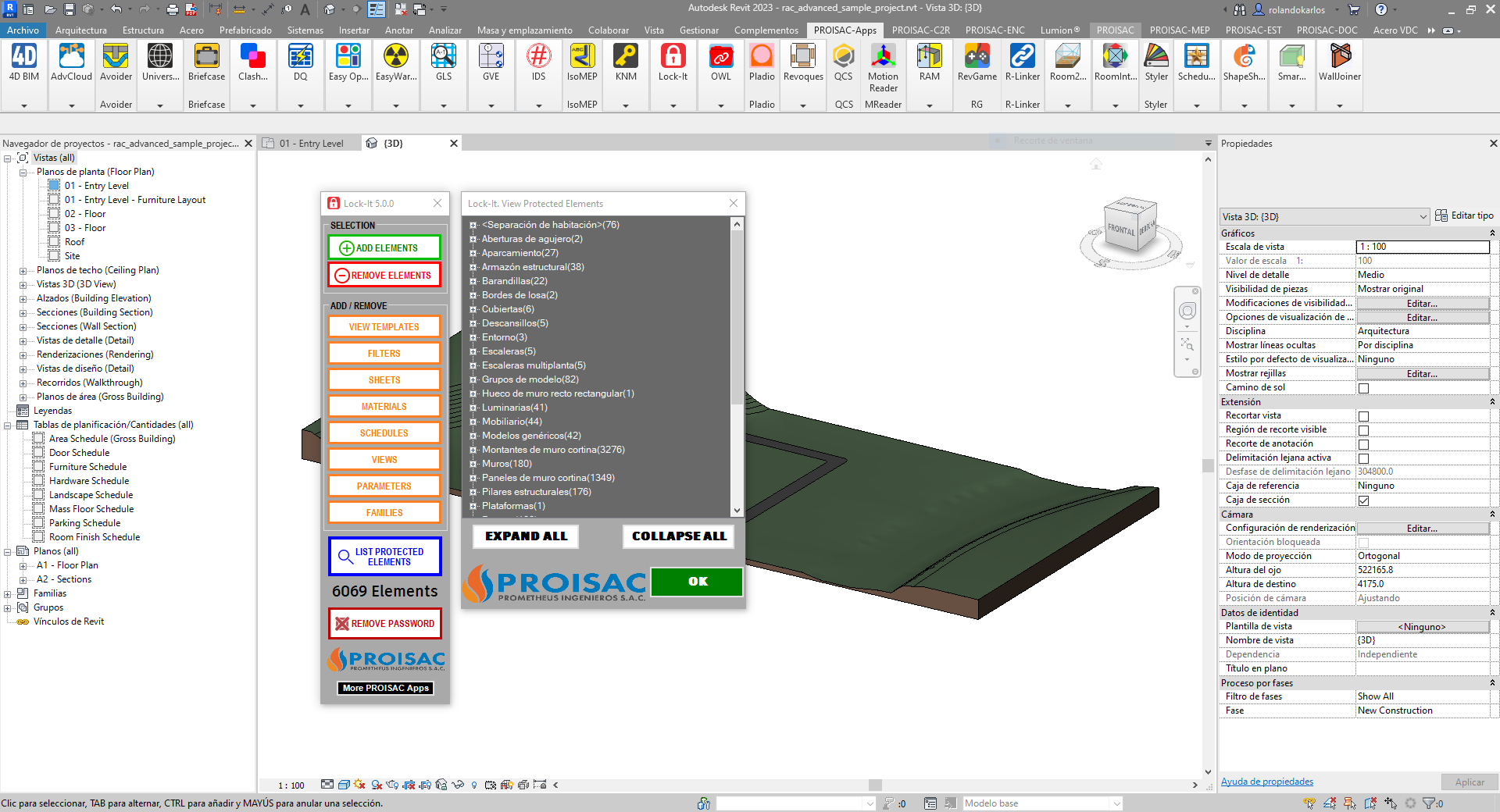
Task: Open the WallJoiner tool
Action: pos(1340,62)
